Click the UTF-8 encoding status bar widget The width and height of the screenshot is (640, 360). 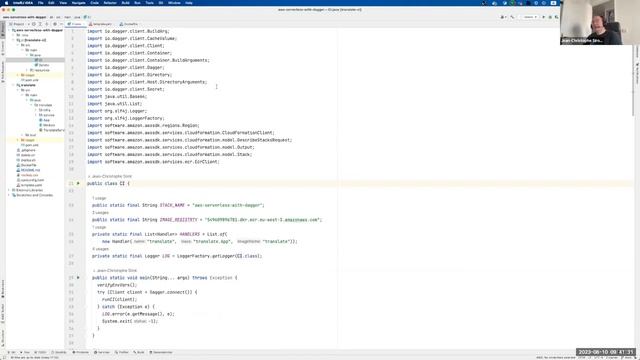(599, 358)
